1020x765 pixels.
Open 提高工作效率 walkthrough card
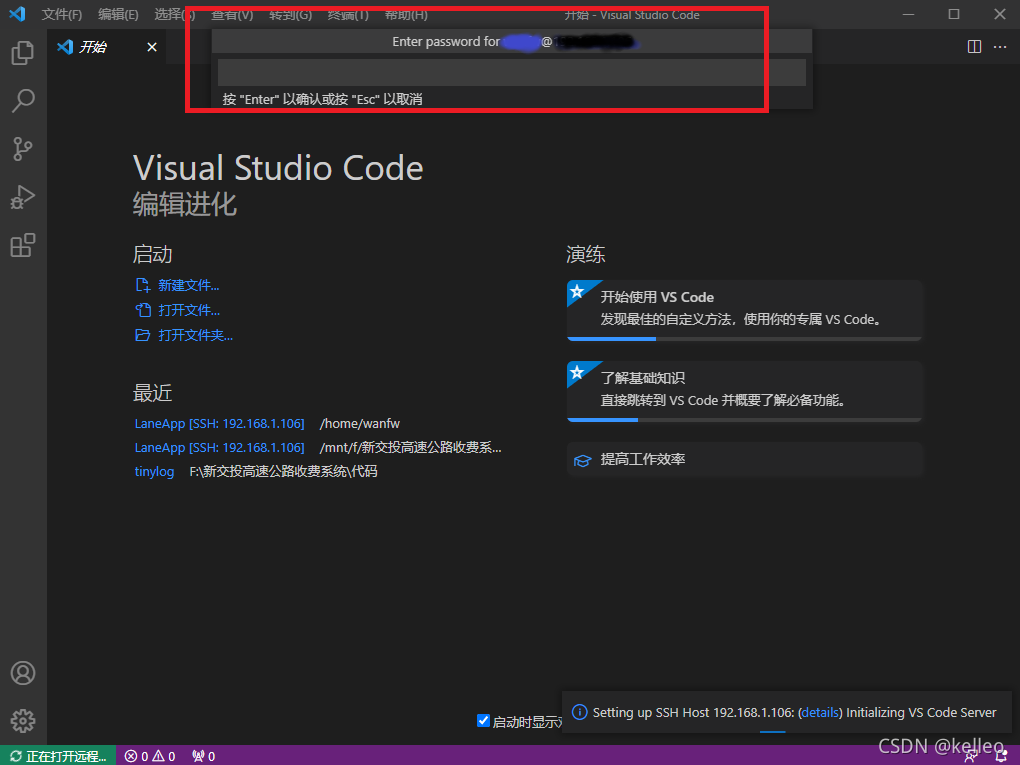(744, 459)
